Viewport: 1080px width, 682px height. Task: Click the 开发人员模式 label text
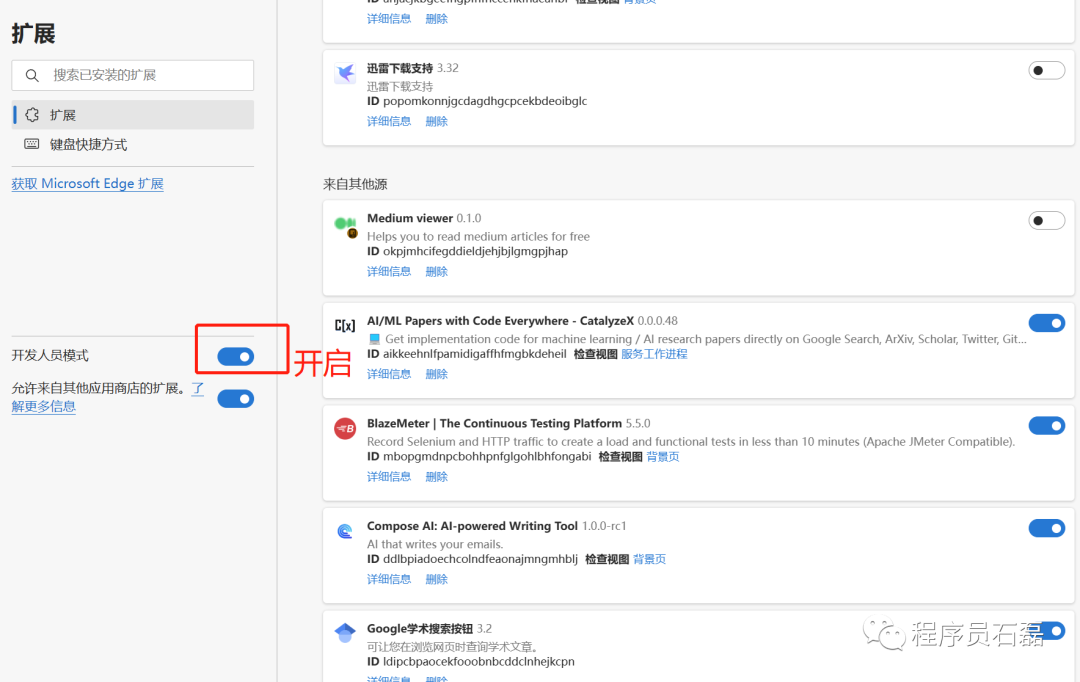tap(50, 355)
